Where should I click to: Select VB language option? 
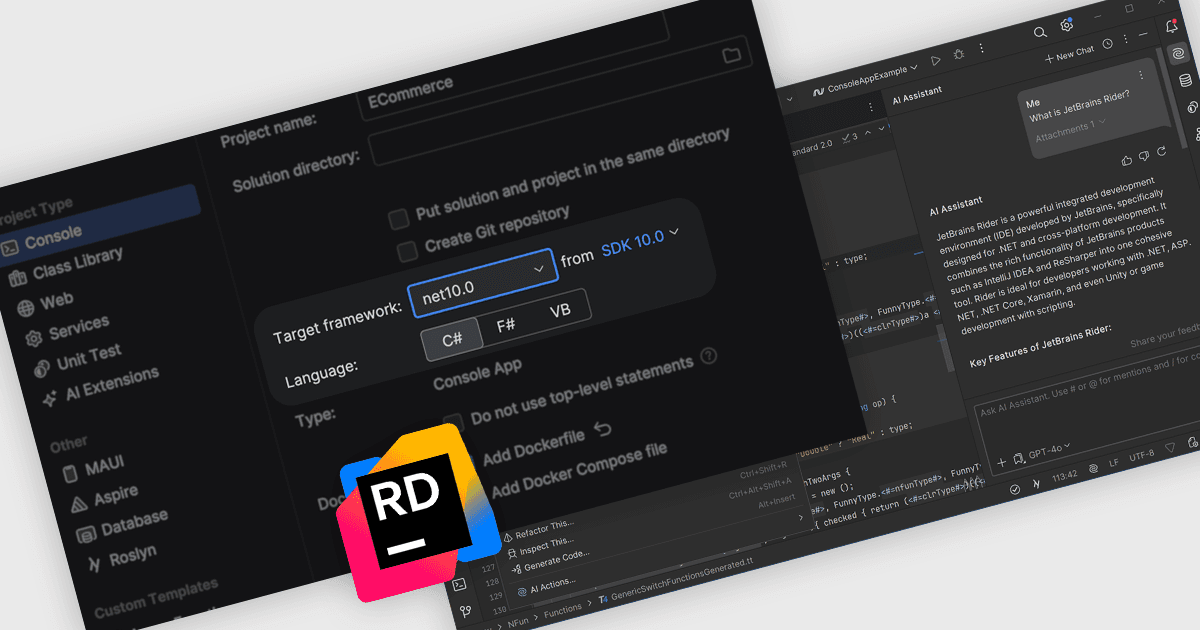[x=560, y=311]
